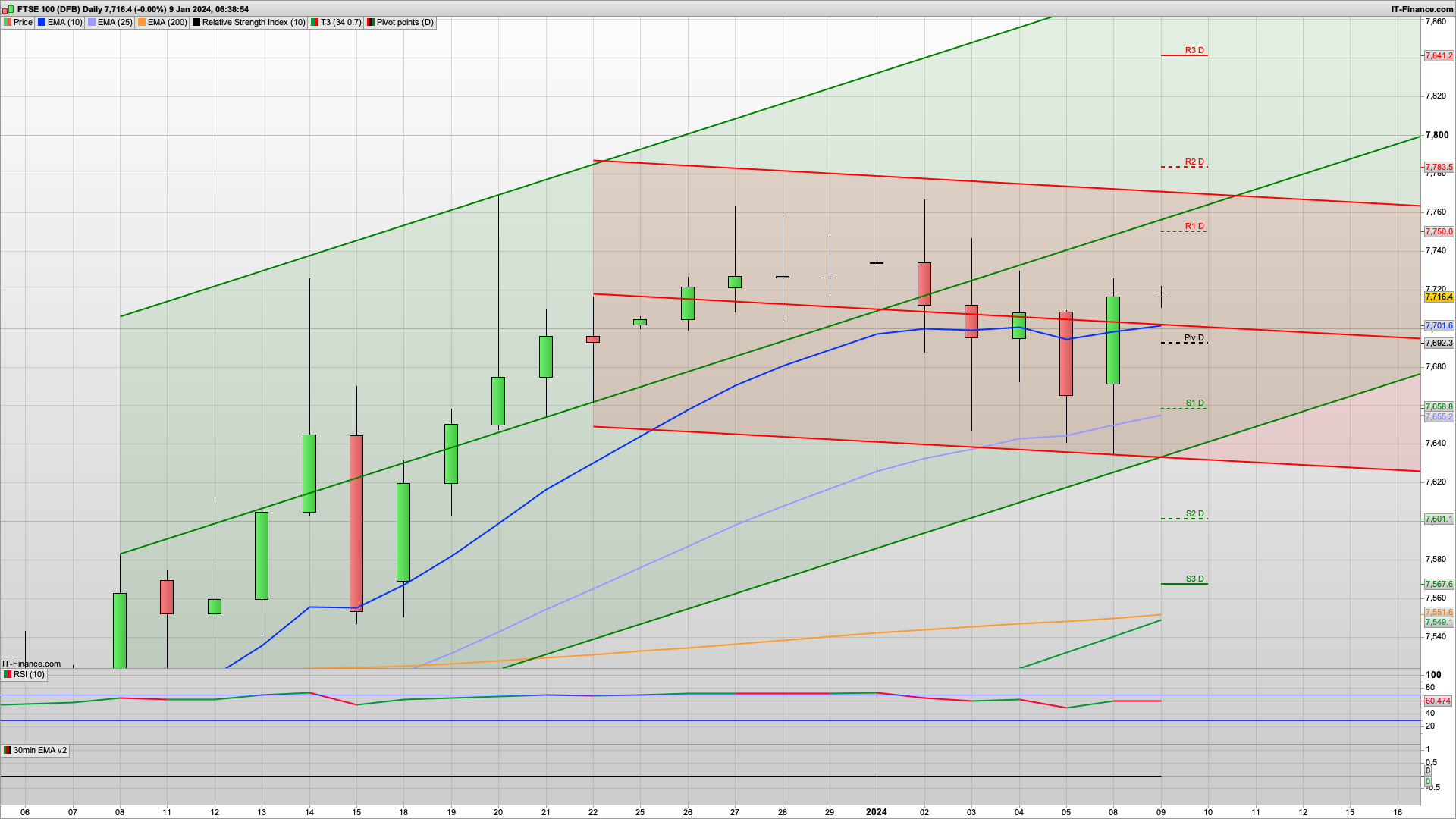Click the S2 D pivot label
The image size is (1456, 819).
pyautogui.click(x=1194, y=513)
